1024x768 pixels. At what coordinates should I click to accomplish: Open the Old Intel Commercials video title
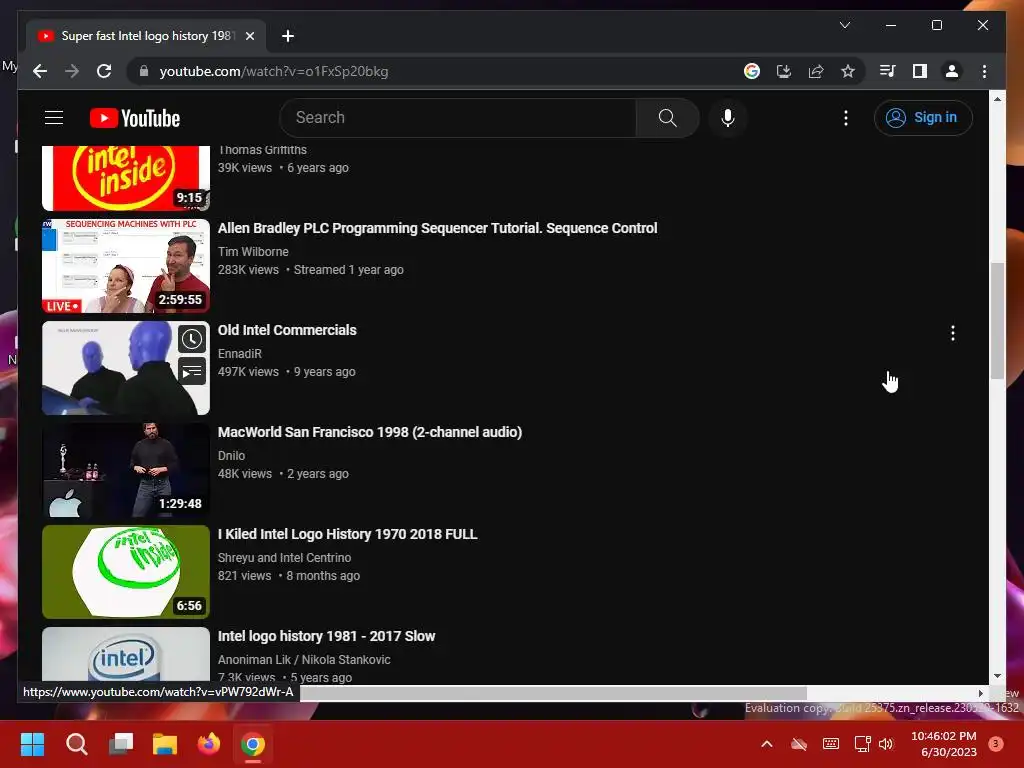point(287,330)
